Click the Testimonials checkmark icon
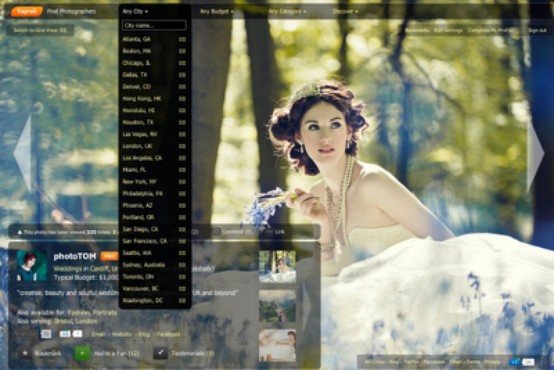This screenshot has height=370, width=554. coord(160,353)
